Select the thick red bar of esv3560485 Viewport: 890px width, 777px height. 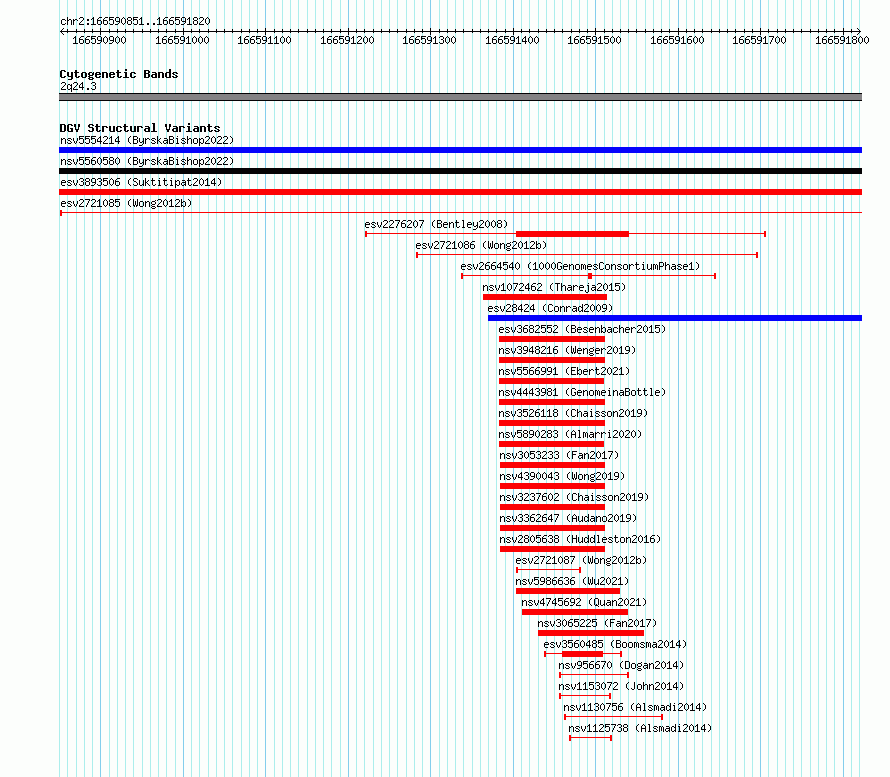click(582, 654)
